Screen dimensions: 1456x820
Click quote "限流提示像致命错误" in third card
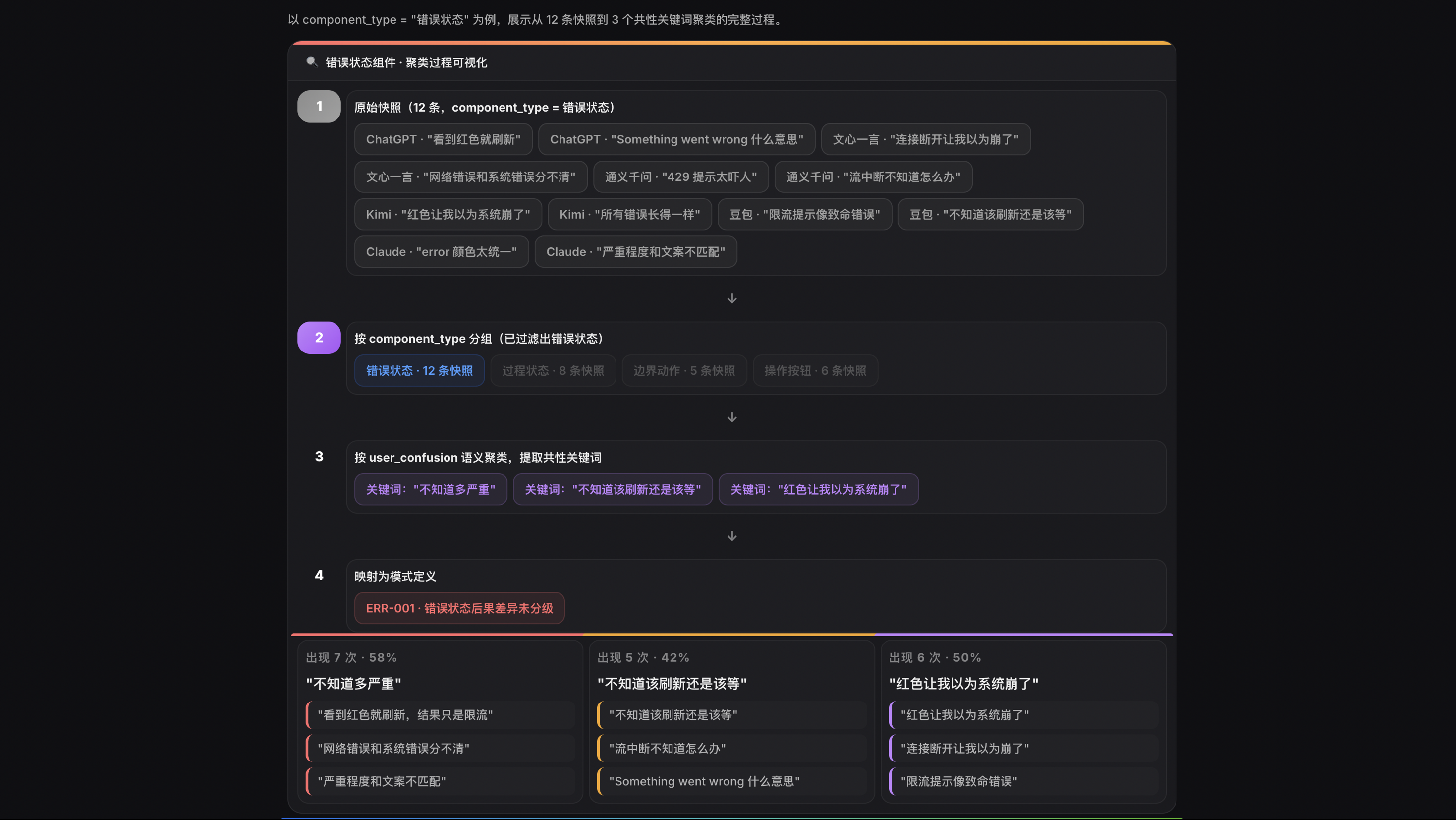[x=1023, y=781]
